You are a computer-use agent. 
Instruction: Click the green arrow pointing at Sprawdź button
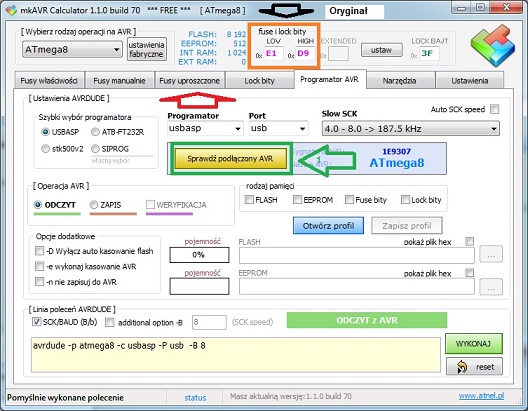327,161
